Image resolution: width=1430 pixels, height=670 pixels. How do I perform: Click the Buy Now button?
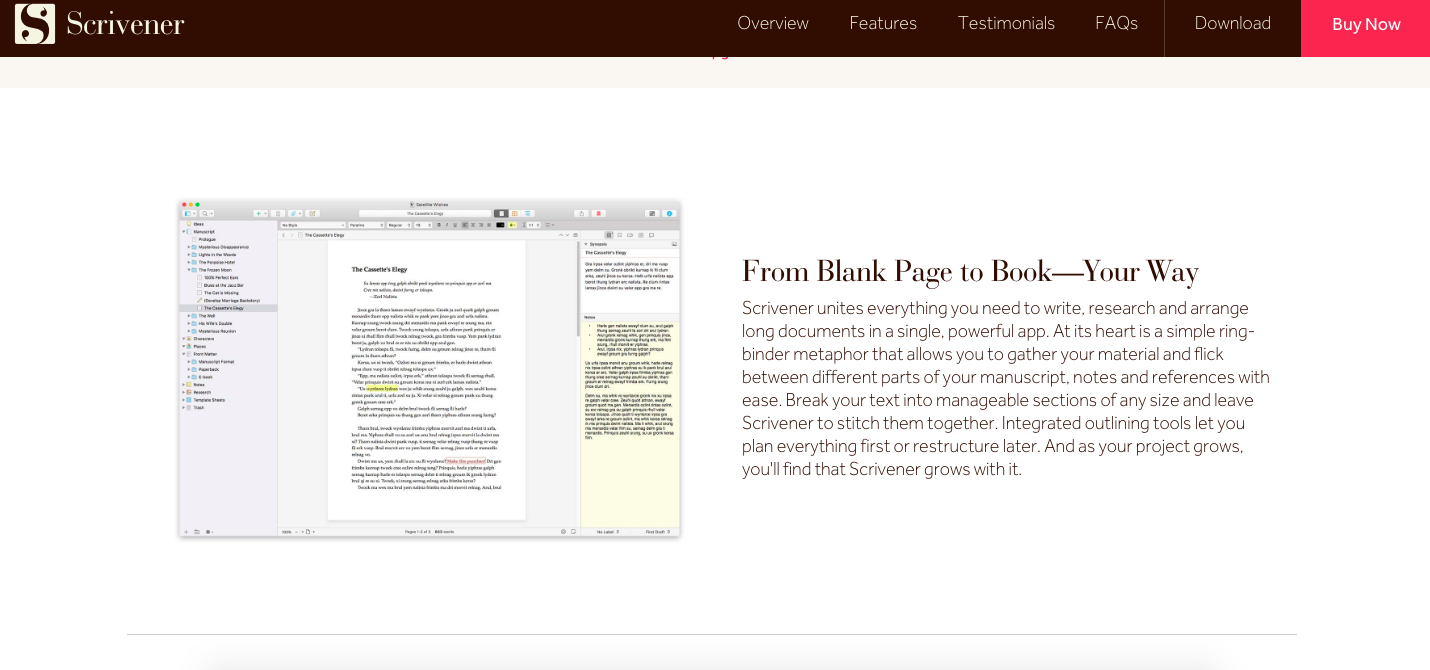pyautogui.click(x=1366, y=28)
